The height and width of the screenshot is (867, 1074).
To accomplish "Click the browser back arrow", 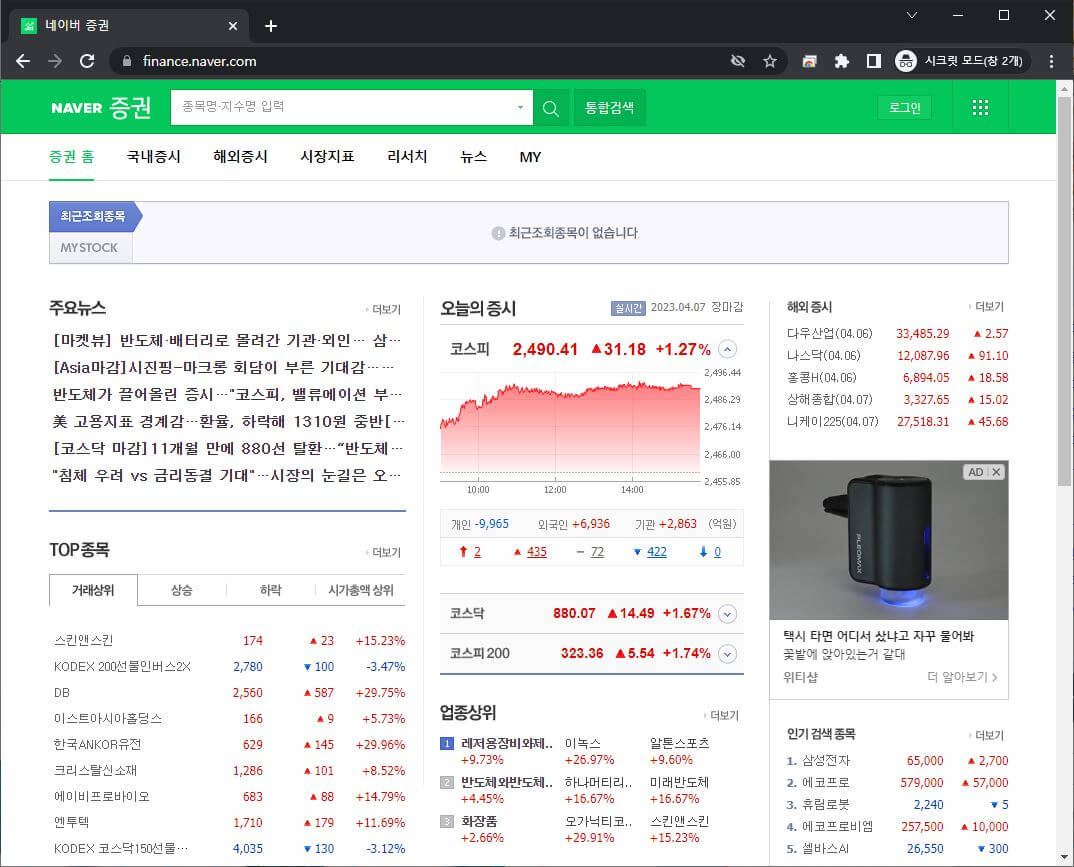I will [23, 61].
